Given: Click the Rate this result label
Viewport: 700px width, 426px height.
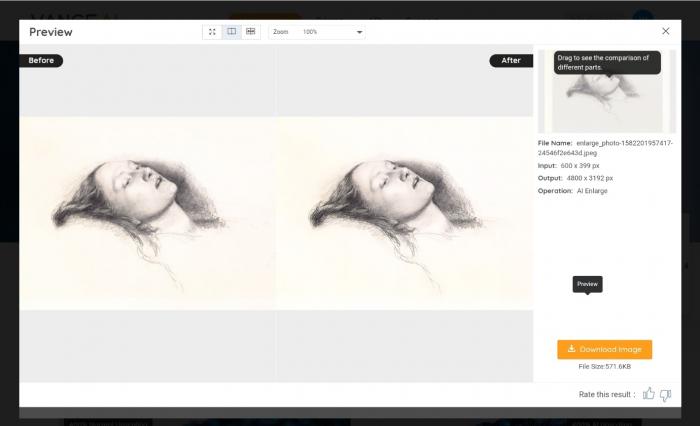Looking at the screenshot, I should pyautogui.click(x=607, y=394).
